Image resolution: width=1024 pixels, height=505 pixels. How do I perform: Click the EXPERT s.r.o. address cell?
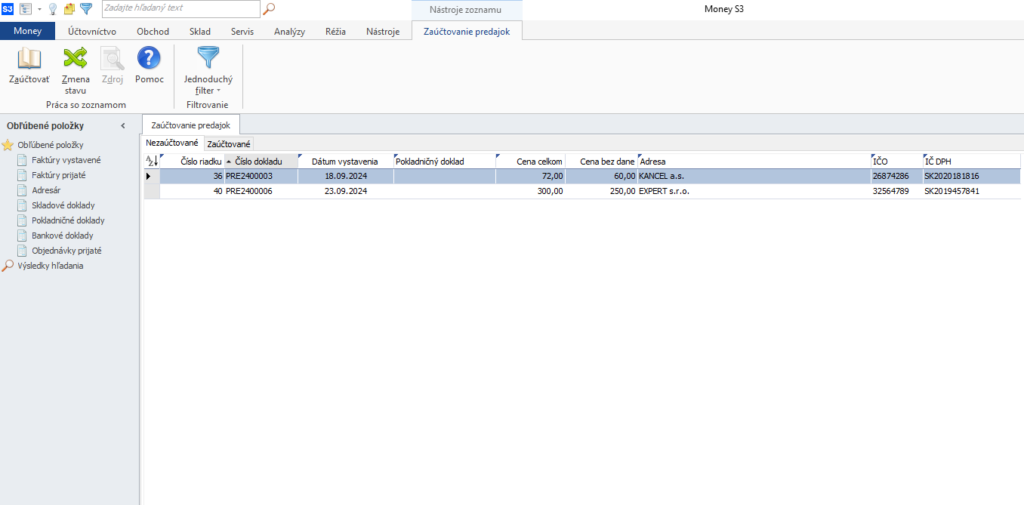point(754,191)
